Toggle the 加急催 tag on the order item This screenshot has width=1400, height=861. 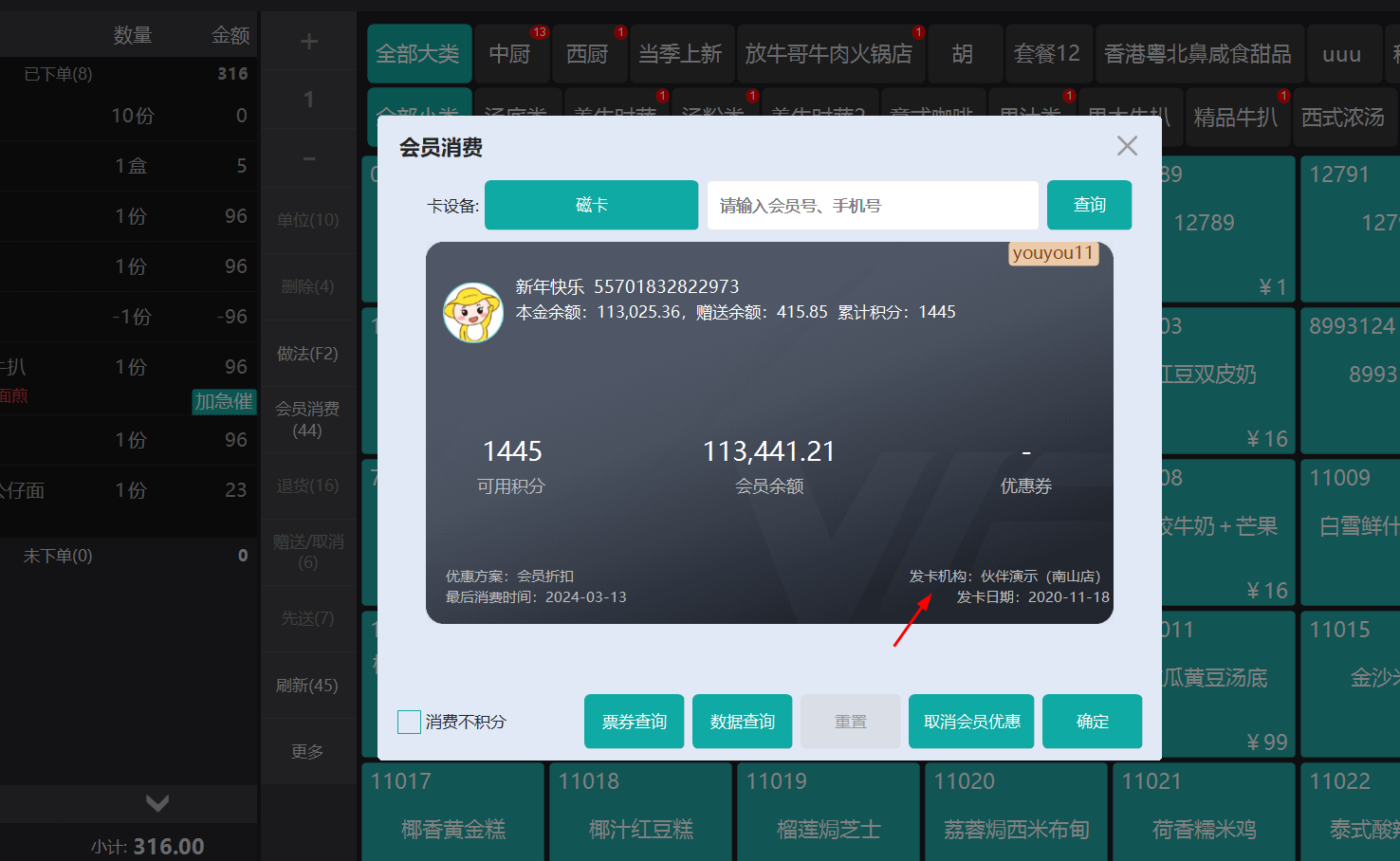tap(224, 402)
